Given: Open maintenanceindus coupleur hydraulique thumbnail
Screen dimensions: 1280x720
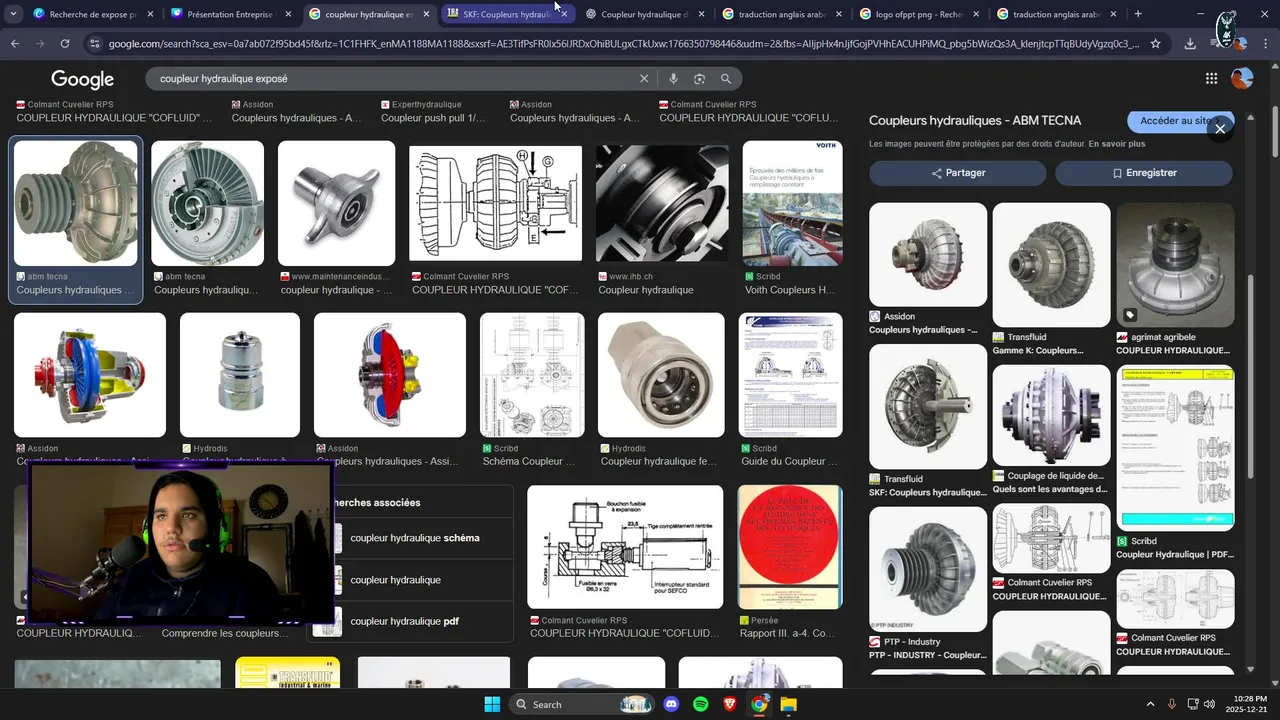Looking at the screenshot, I should click(x=337, y=203).
